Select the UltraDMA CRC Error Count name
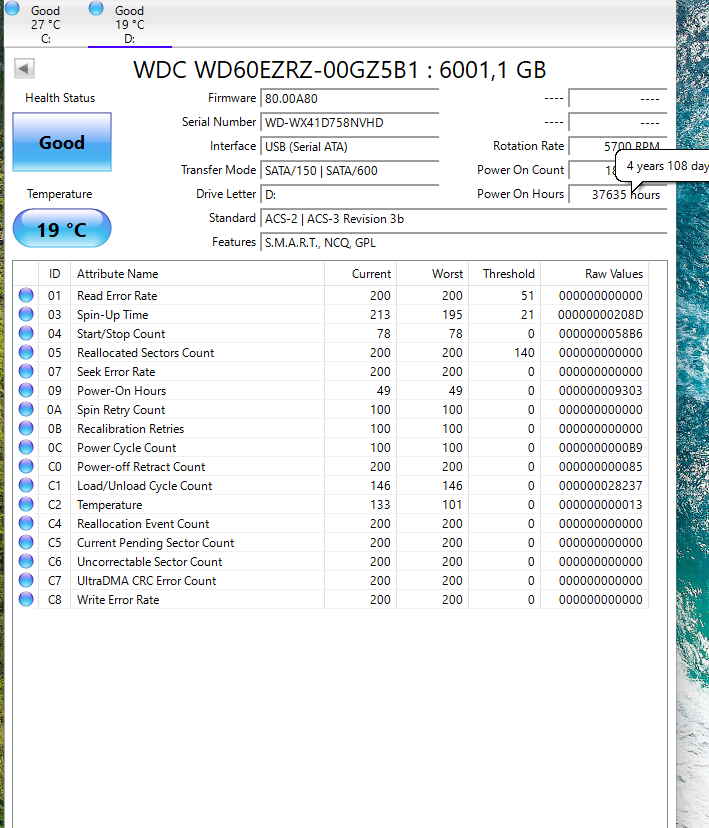This screenshot has width=709, height=828. pyautogui.click(x=147, y=581)
